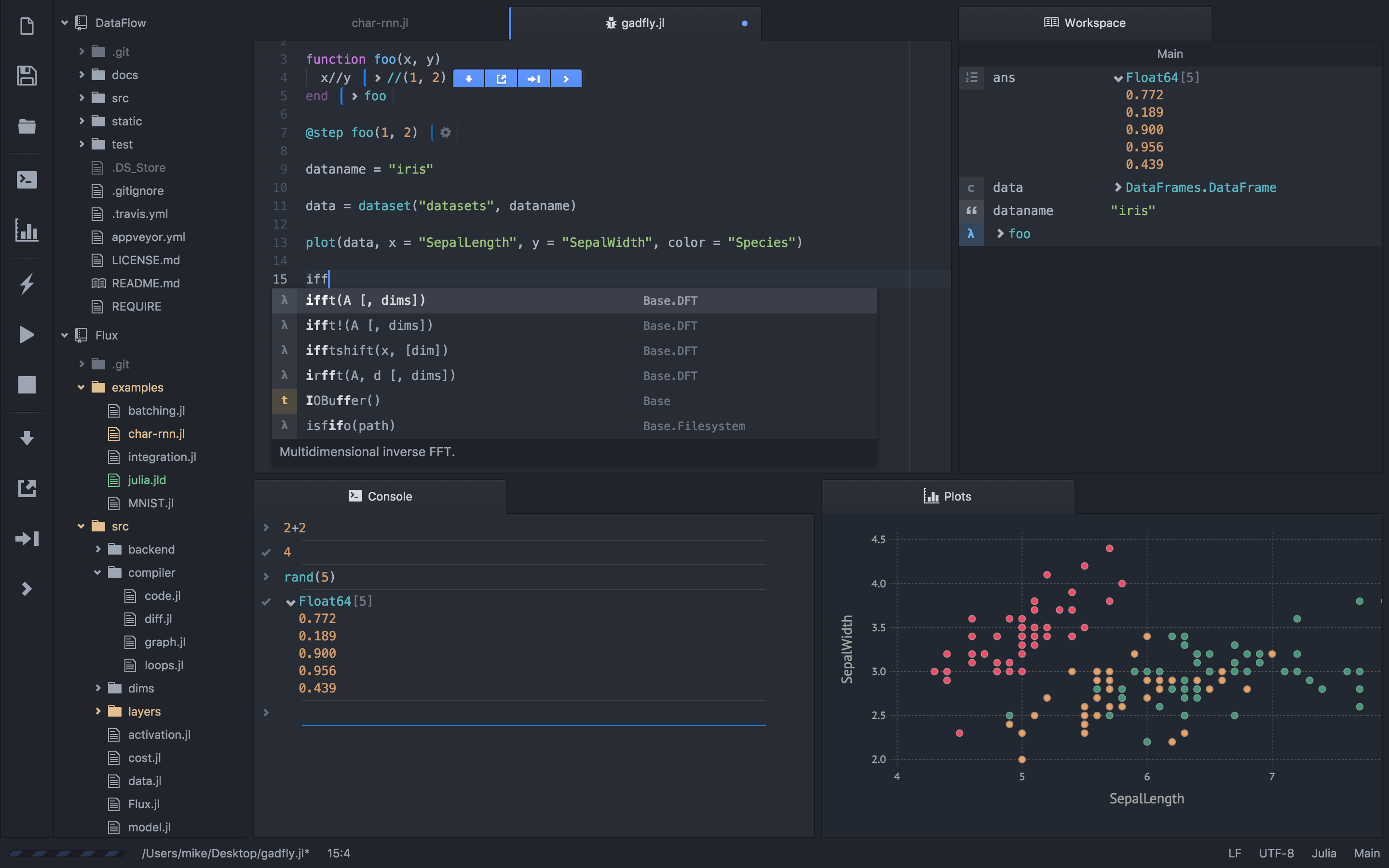
Task: Choose IOBuffer() autocomplete suggestion
Action: click(574, 401)
